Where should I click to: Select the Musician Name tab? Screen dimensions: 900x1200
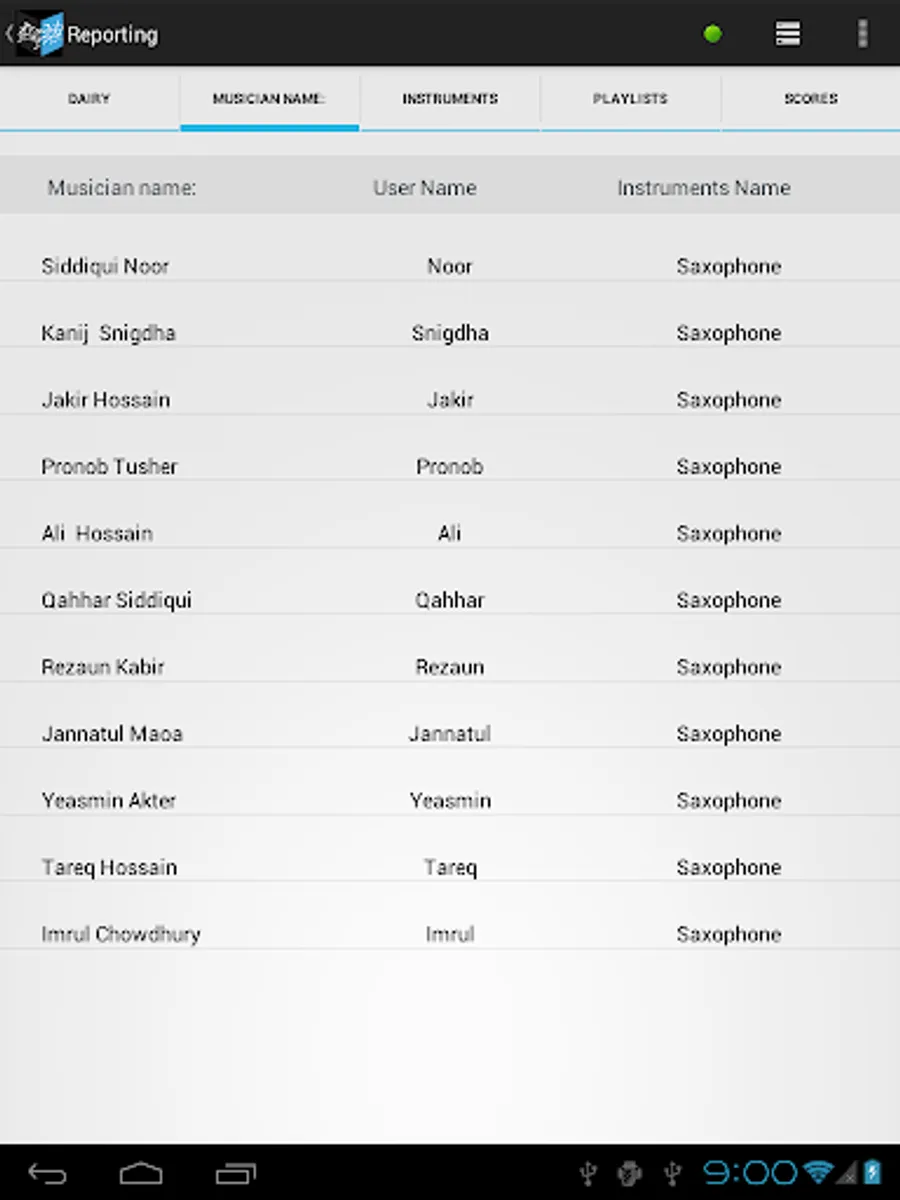click(269, 99)
